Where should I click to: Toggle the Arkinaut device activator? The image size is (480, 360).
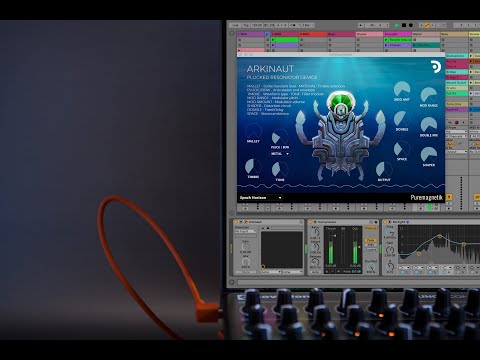pos(236,222)
